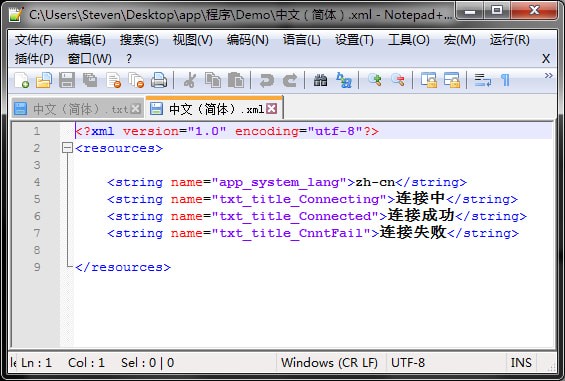The image size is (565, 381).
Task: Open the 文件(F) menu
Action: [x=34, y=40]
